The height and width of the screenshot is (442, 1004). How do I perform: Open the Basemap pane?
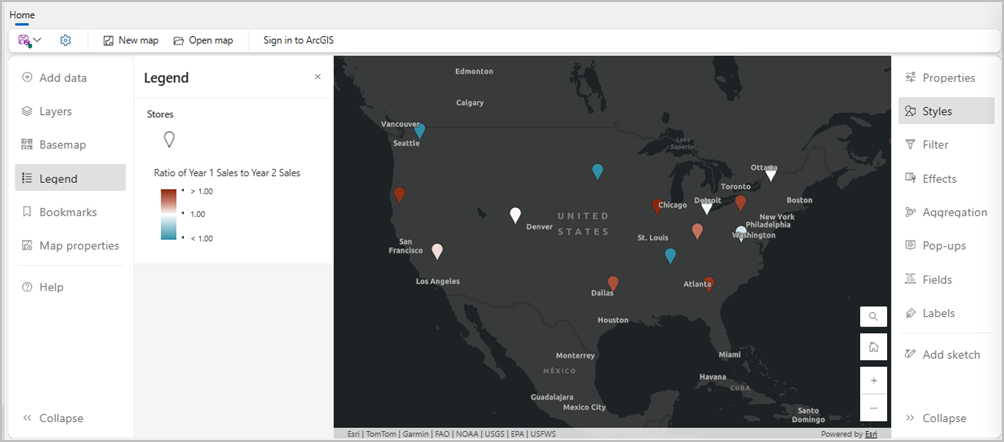(70, 145)
